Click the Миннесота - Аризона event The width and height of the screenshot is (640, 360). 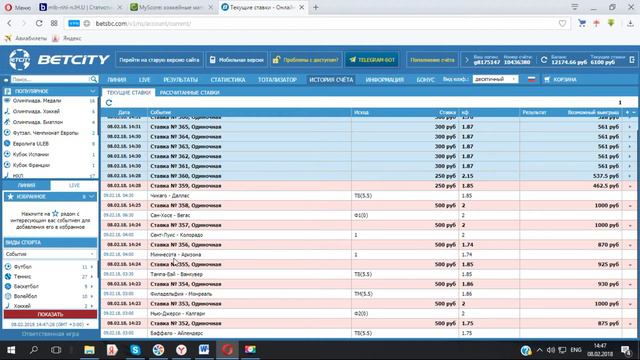click(x=176, y=254)
